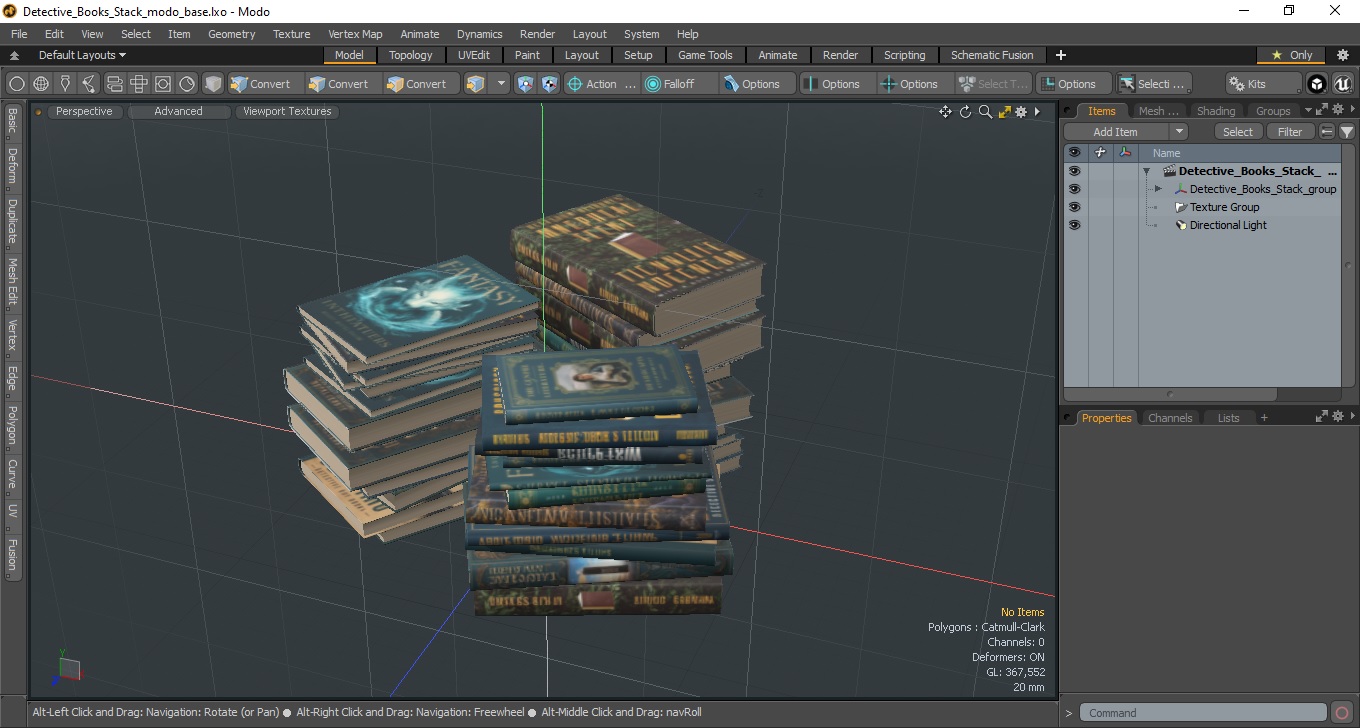
Task: Open the Items panel gear settings
Action: click(x=1337, y=110)
